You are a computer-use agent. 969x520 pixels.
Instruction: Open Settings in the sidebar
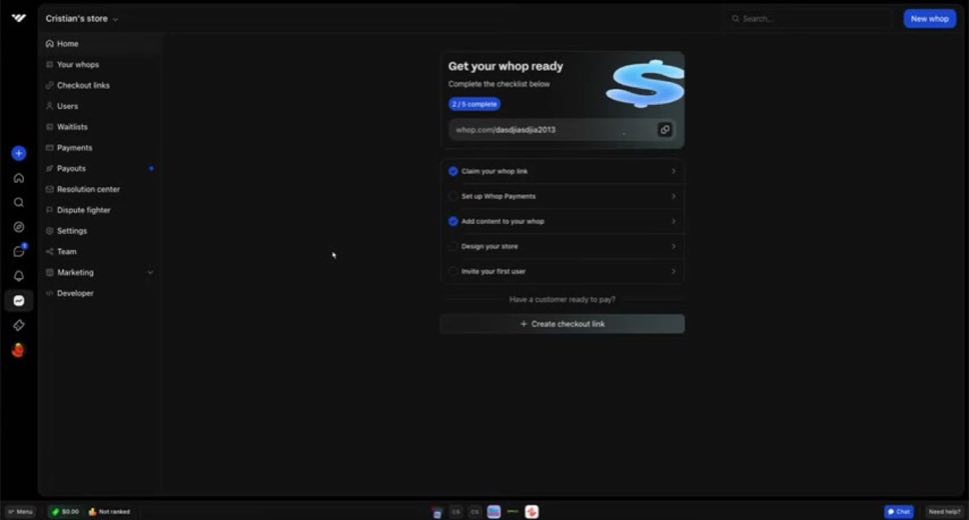(x=100, y=231)
